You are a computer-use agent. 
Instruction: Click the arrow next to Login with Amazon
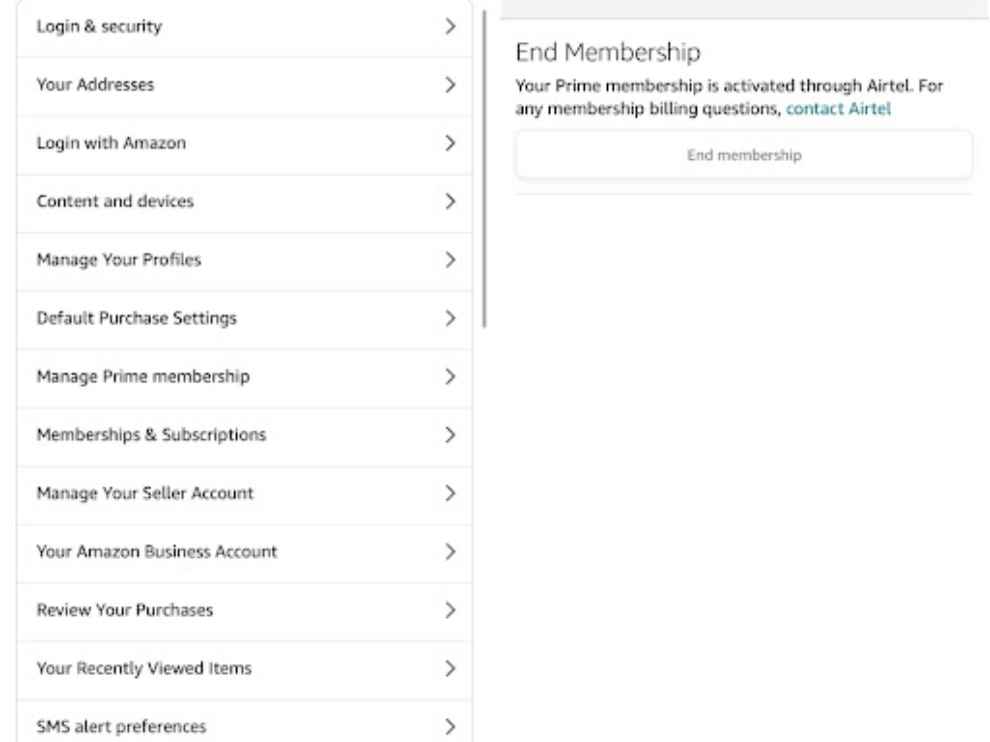point(450,143)
